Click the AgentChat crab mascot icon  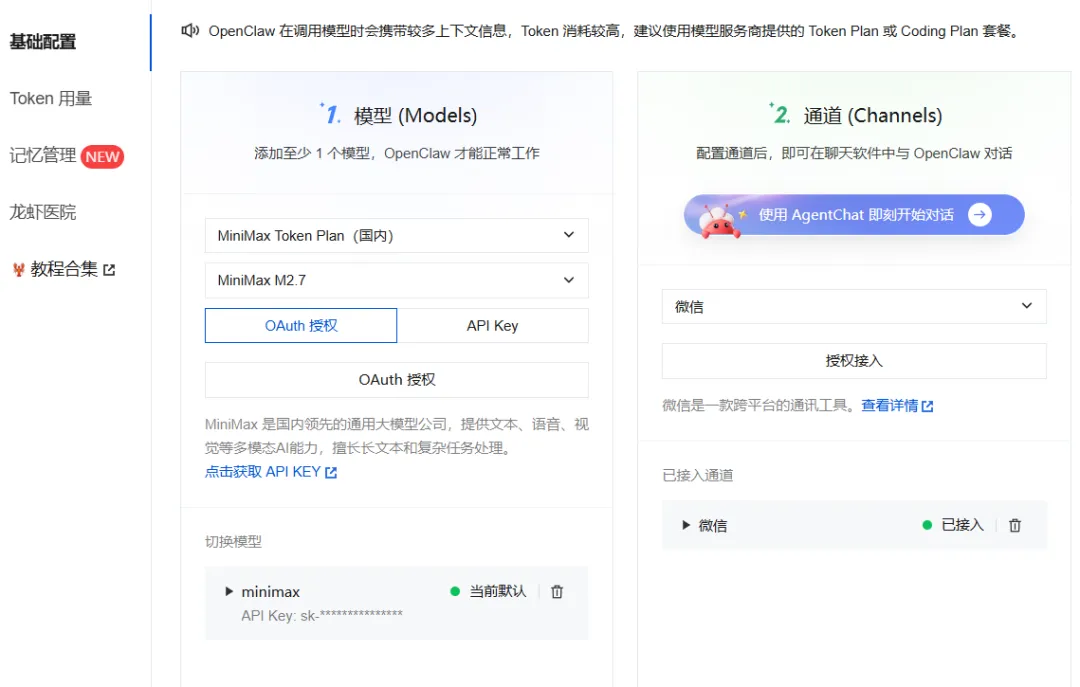(x=718, y=221)
